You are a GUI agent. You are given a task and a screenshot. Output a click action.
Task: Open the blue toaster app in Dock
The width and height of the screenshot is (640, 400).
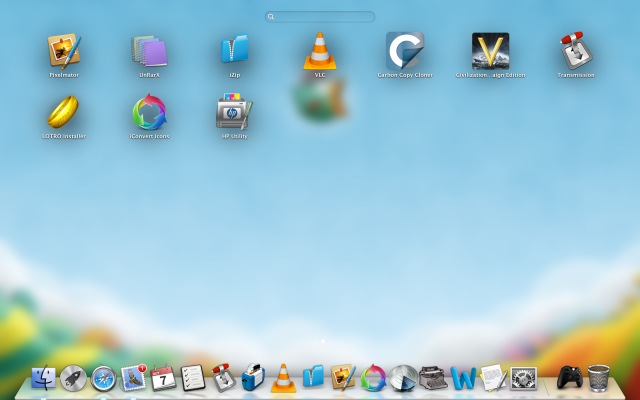pos(253,377)
